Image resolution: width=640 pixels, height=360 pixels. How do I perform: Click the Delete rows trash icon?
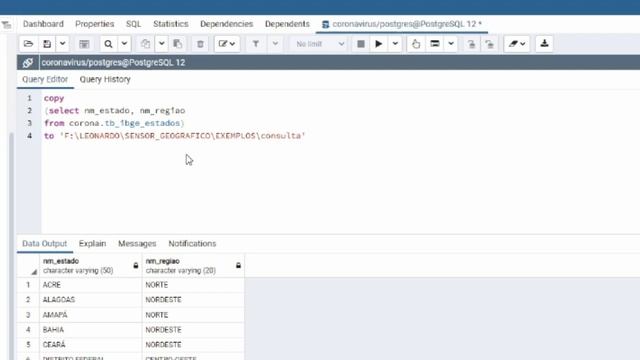(x=200, y=44)
